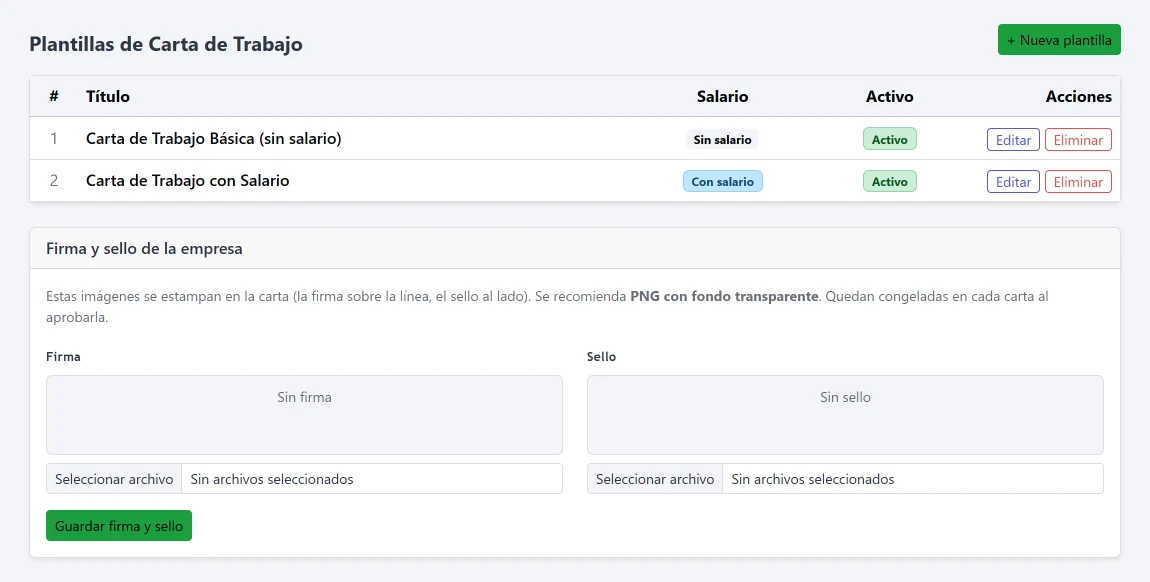Edit the Carta de Trabajo Básica template
Image resolution: width=1150 pixels, height=582 pixels.
pos(1013,139)
